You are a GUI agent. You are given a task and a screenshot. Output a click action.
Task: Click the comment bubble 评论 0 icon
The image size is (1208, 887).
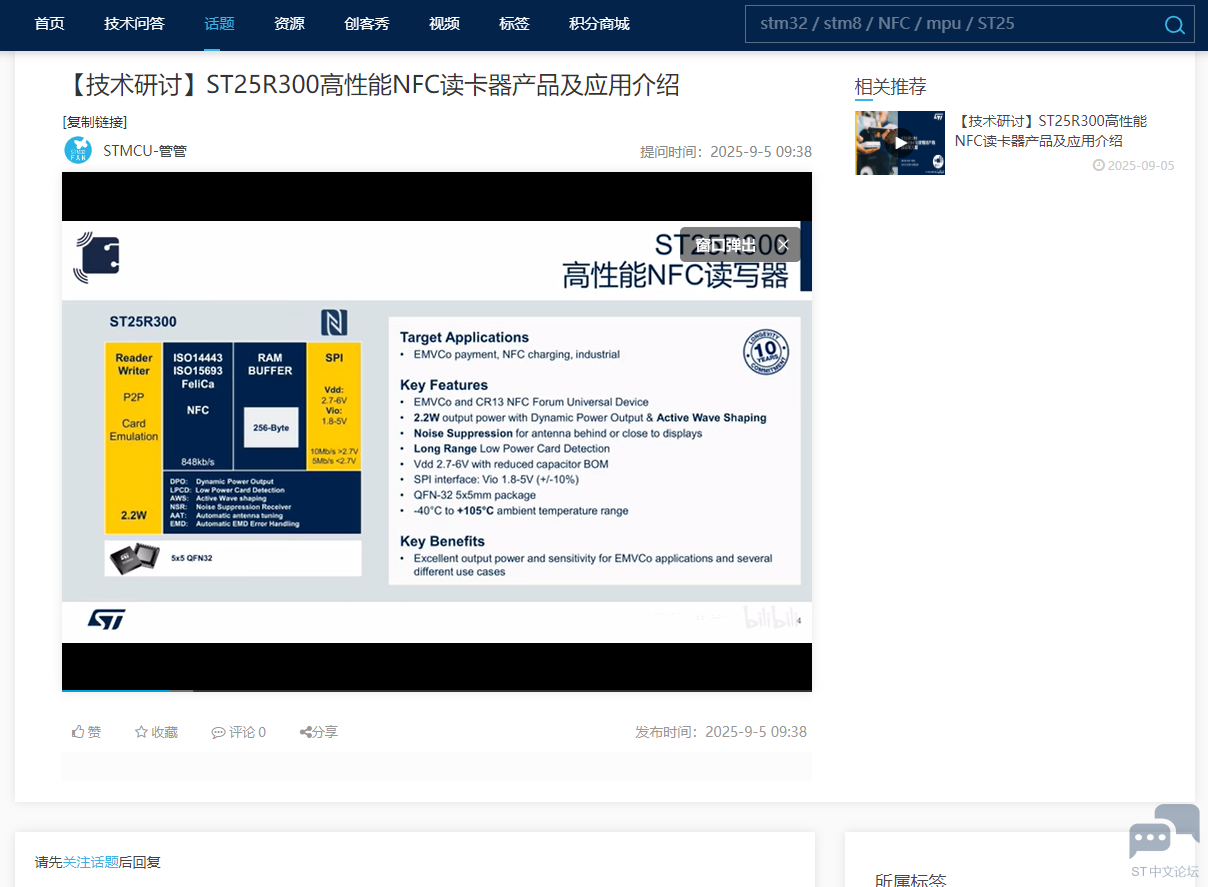[x=218, y=732]
